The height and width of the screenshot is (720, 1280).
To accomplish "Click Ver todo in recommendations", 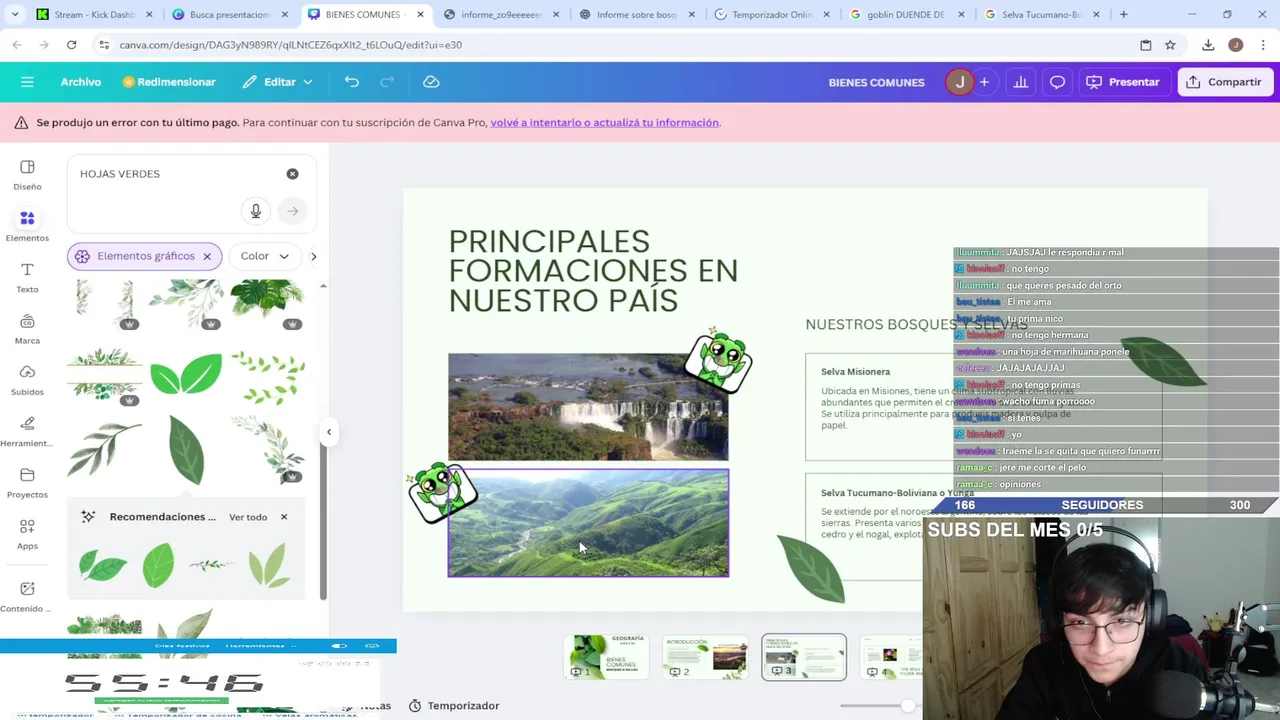I will click(248, 517).
